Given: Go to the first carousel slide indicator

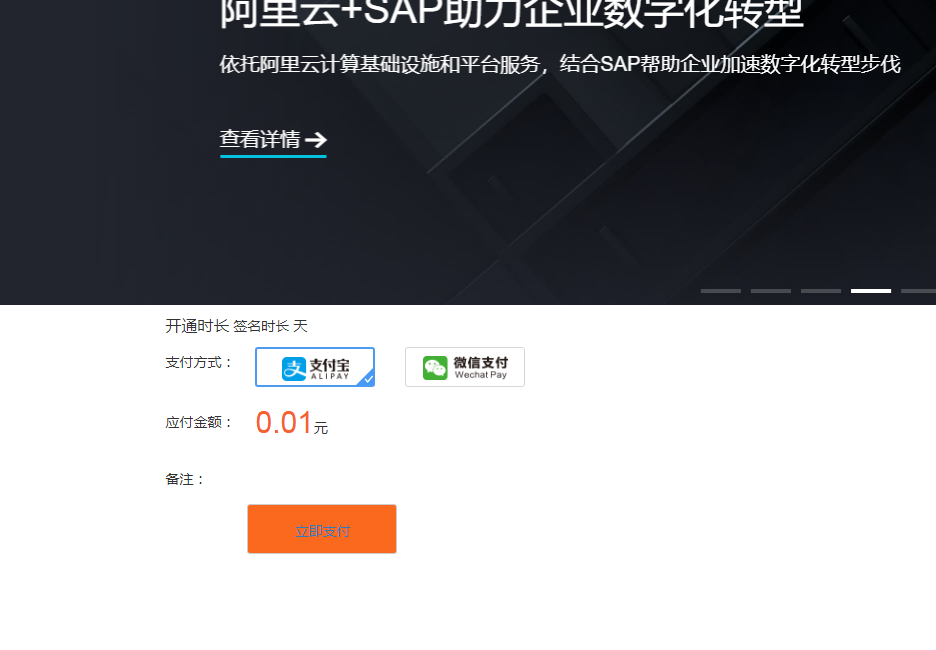Looking at the screenshot, I should [x=721, y=291].
